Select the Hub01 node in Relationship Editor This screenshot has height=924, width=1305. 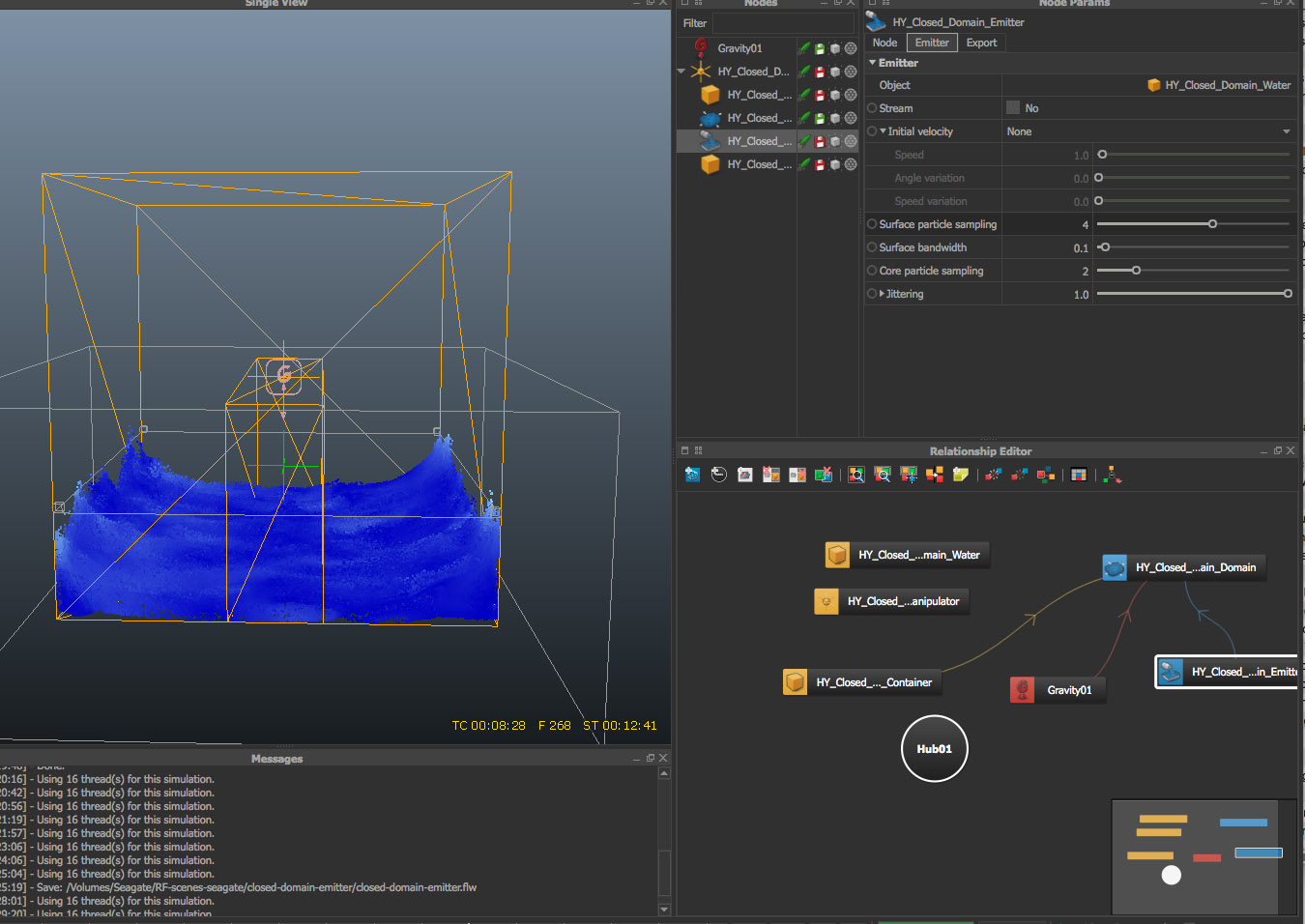point(934,749)
